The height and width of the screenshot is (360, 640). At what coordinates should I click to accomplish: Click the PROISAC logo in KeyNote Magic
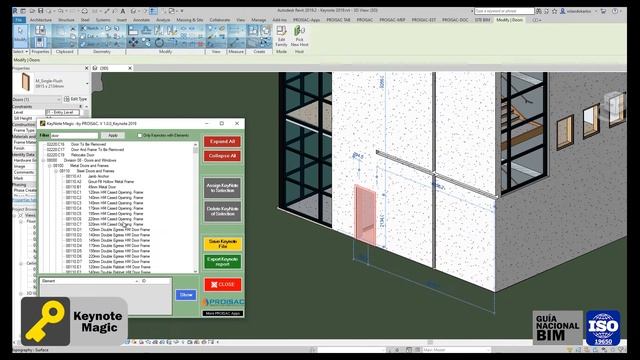[x=223, y=302]
